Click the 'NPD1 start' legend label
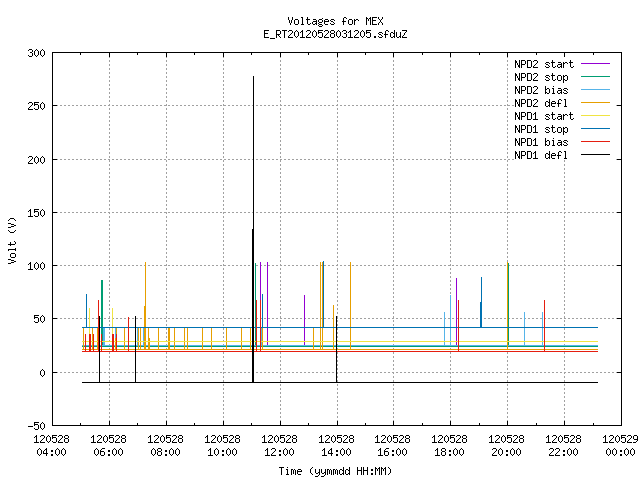Image resolution: width=640 pixels, height=480 pixels. (544, 116)
